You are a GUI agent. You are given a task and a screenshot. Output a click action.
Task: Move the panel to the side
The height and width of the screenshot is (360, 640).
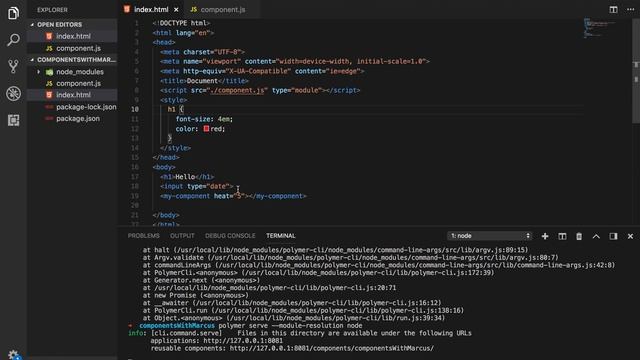(x=613, y=236)
